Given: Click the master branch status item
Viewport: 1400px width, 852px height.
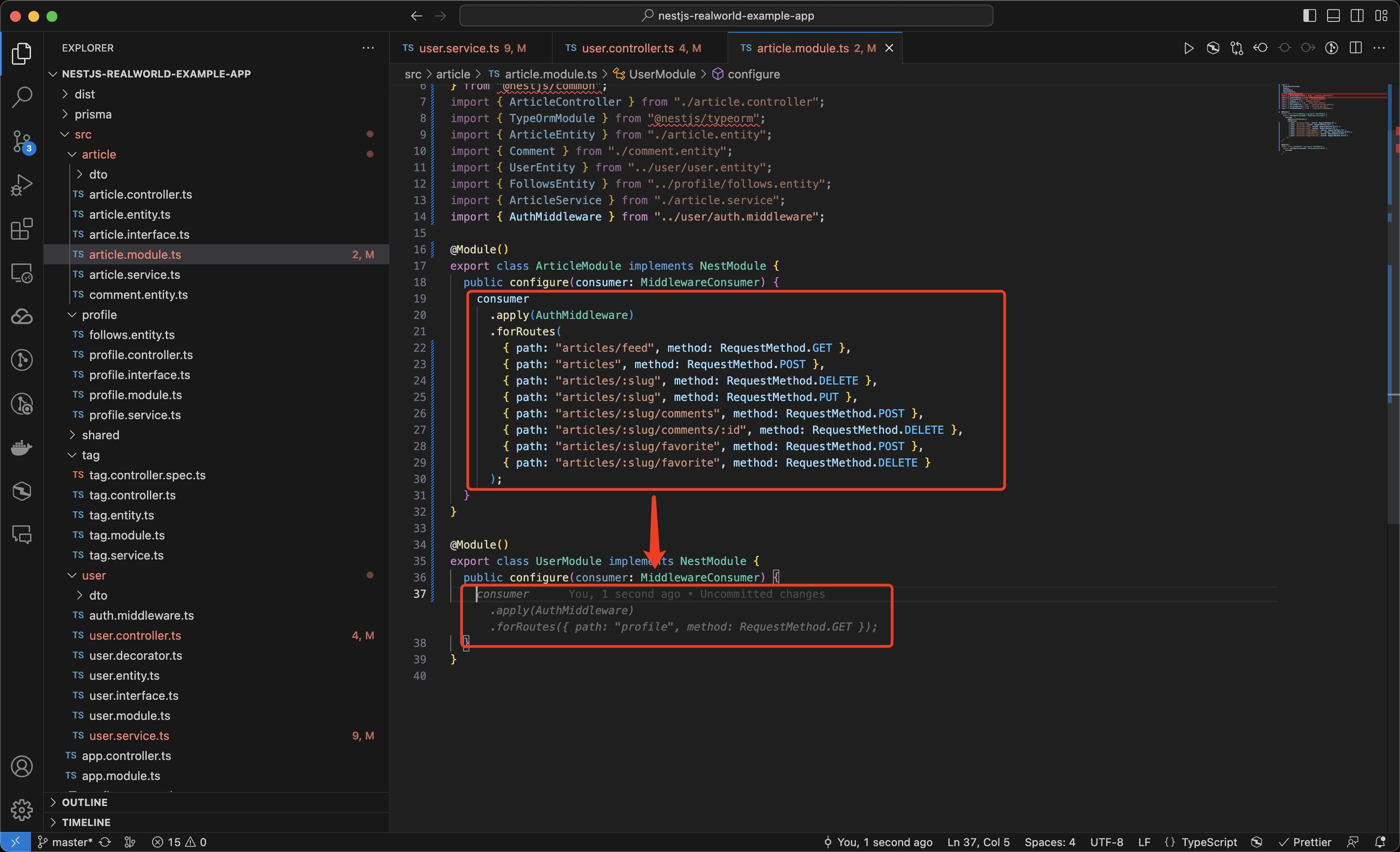Looking at the screenshot, I should click(x=65, y=842).
